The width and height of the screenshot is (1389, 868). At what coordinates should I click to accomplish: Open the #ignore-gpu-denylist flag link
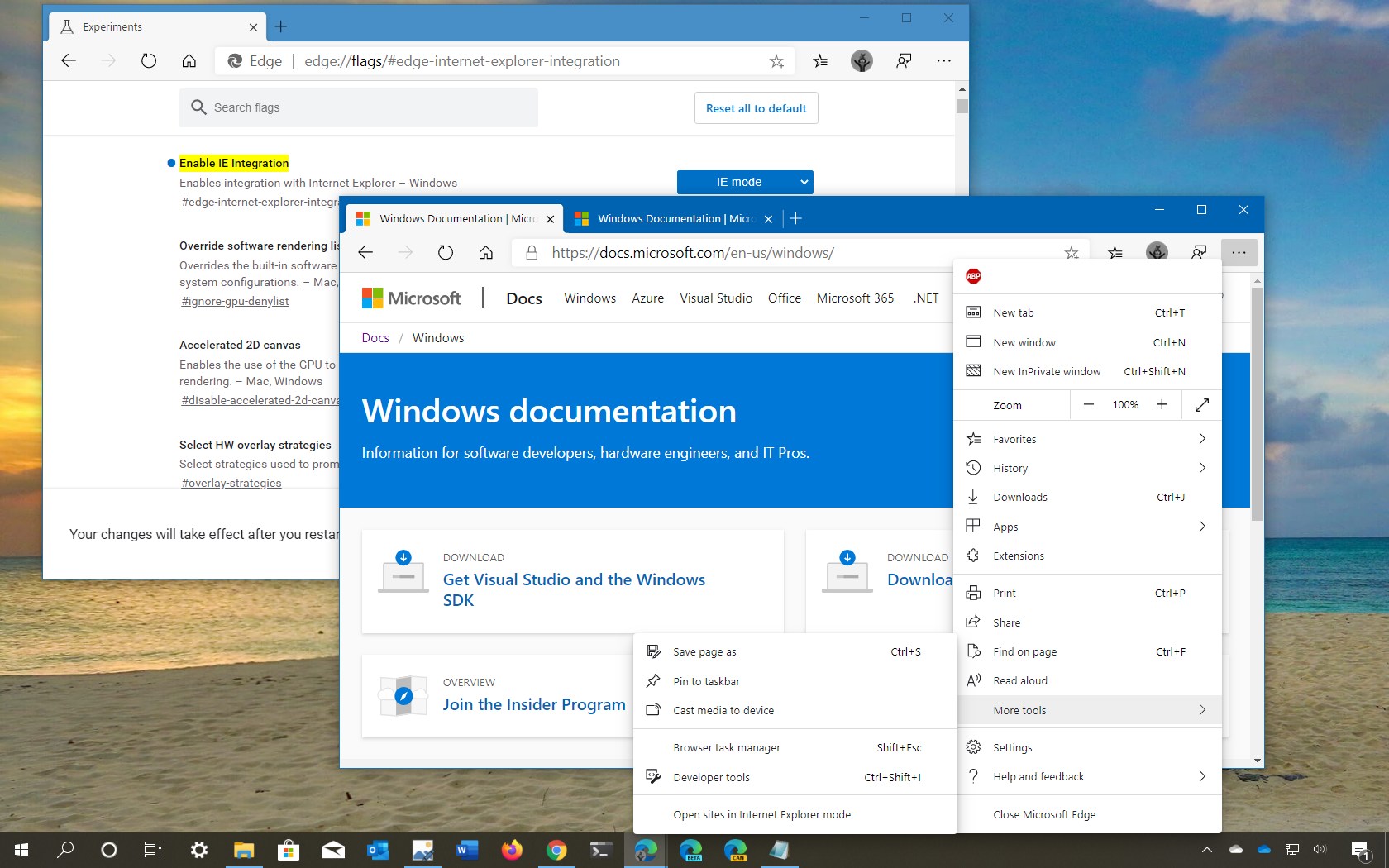pyautogui.click(x=234, y=302)
